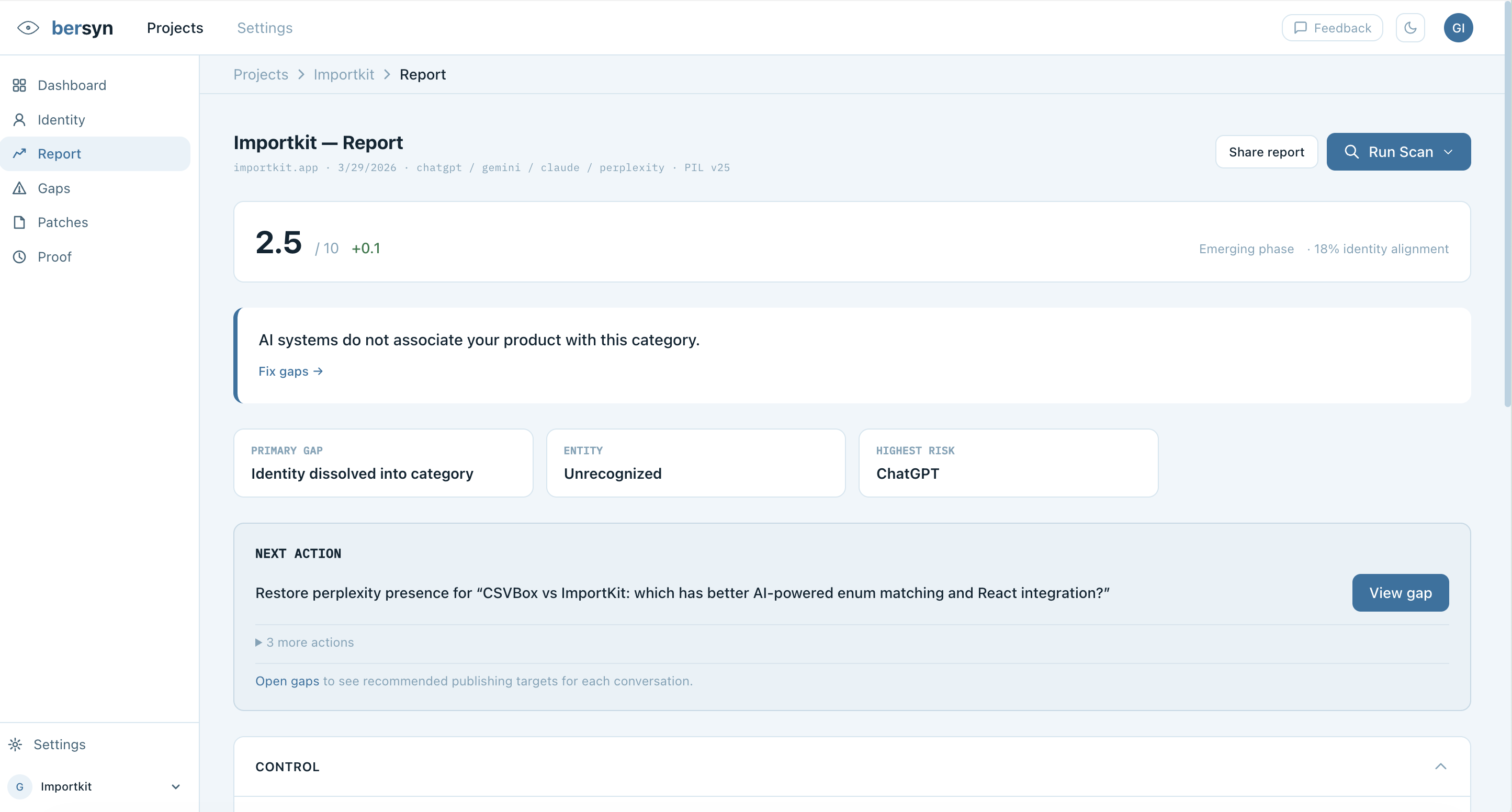Screen dimensions: 1512x812
Task: Toggle dark mode with moon button
Action: click(x=1410, y=28)
